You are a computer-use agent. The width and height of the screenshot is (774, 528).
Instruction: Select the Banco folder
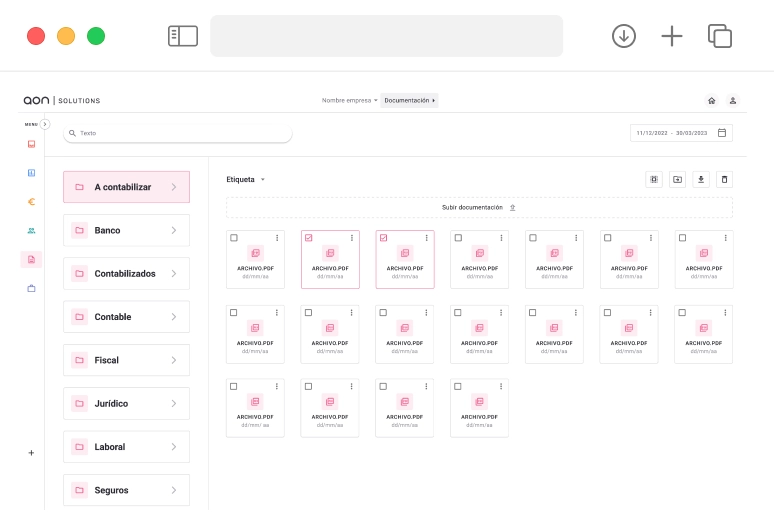click(126, 230)
